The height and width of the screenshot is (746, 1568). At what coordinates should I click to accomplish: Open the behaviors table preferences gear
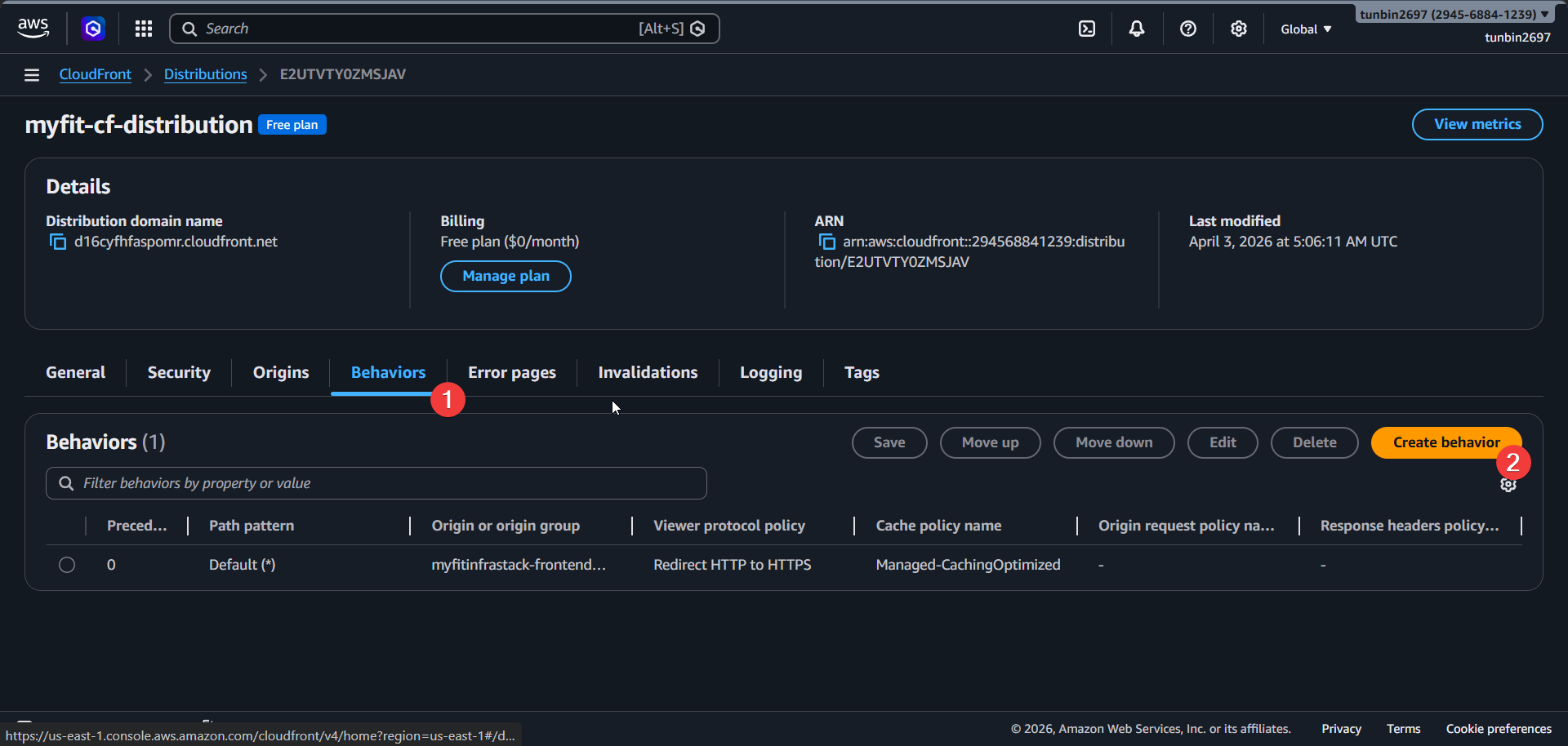click(1508, 485)
